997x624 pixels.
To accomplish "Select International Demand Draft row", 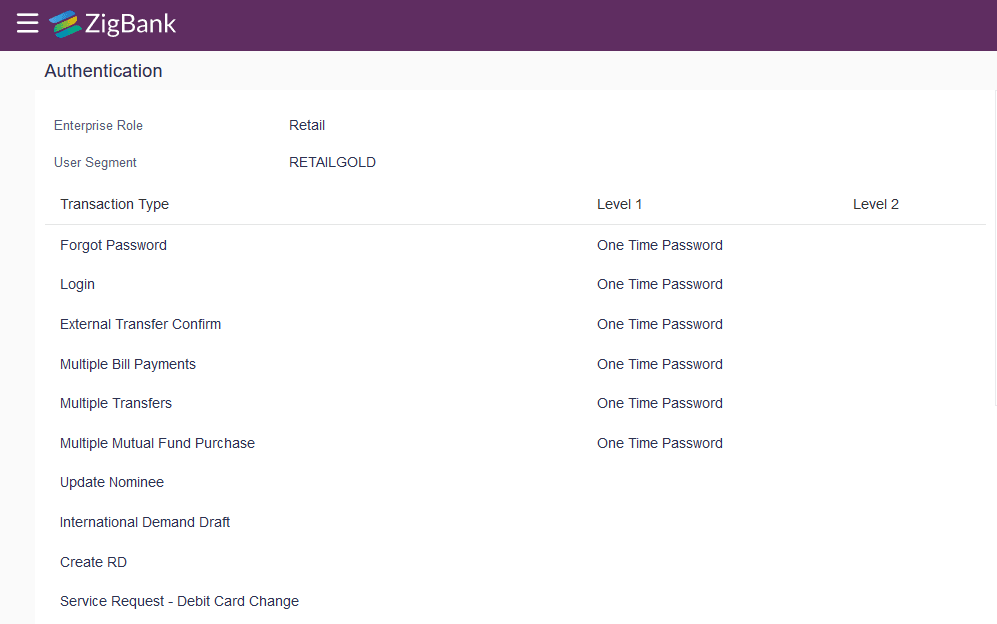I will point(145,522).
